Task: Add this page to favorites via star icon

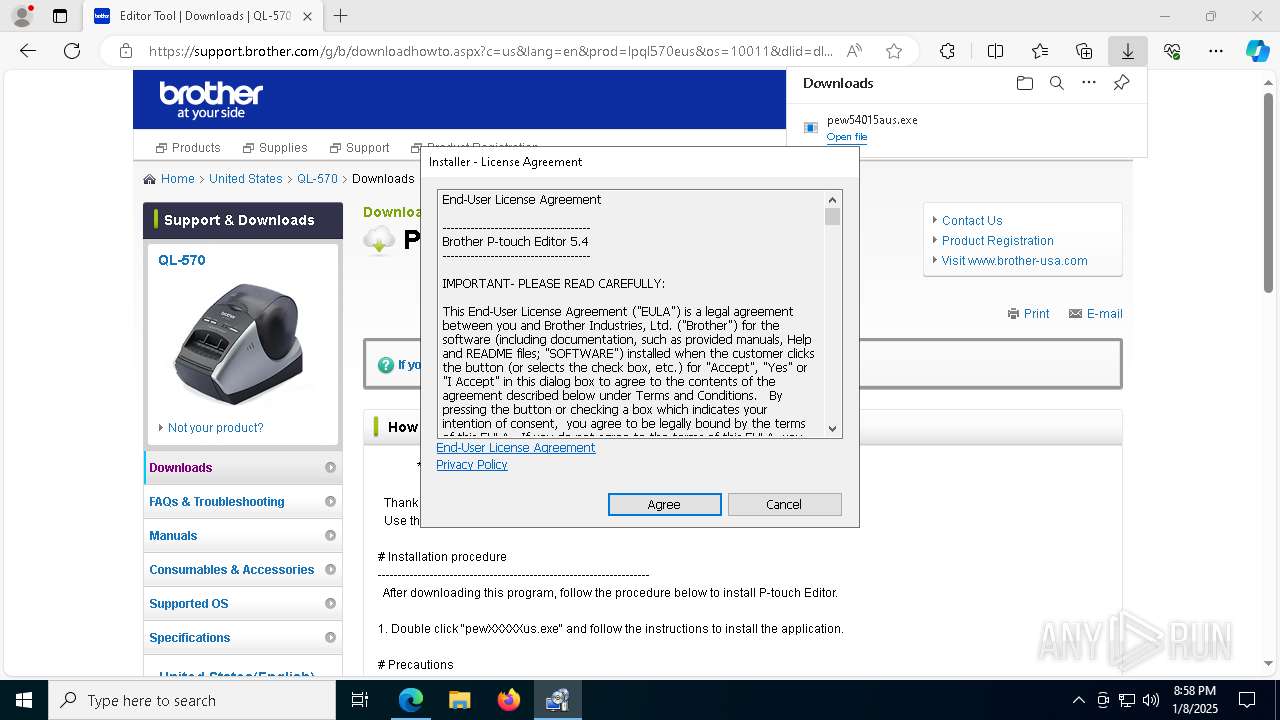Action: pyautogui.click(x=894, y=51)
